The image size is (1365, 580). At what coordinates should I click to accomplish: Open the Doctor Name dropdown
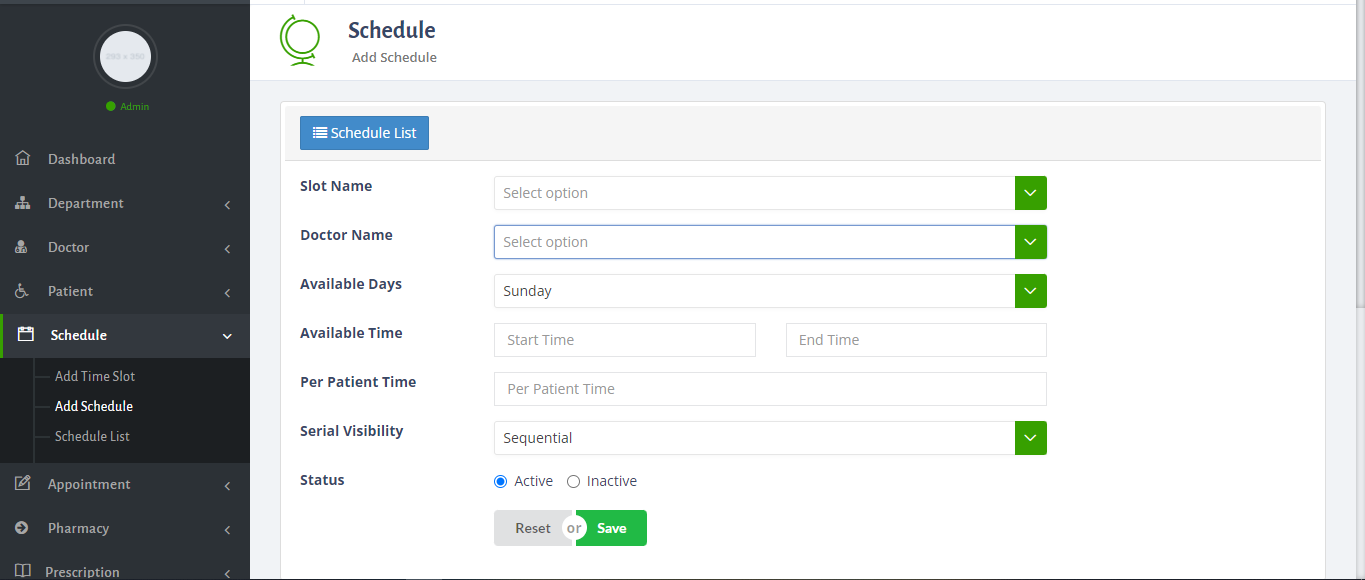point(769,242)
